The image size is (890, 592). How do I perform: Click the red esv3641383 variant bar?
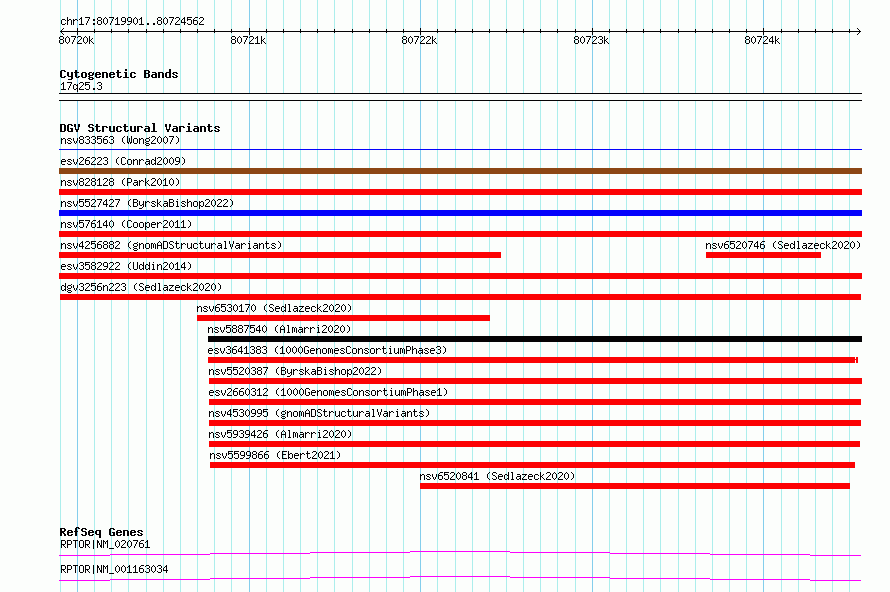tap(532, 360)
